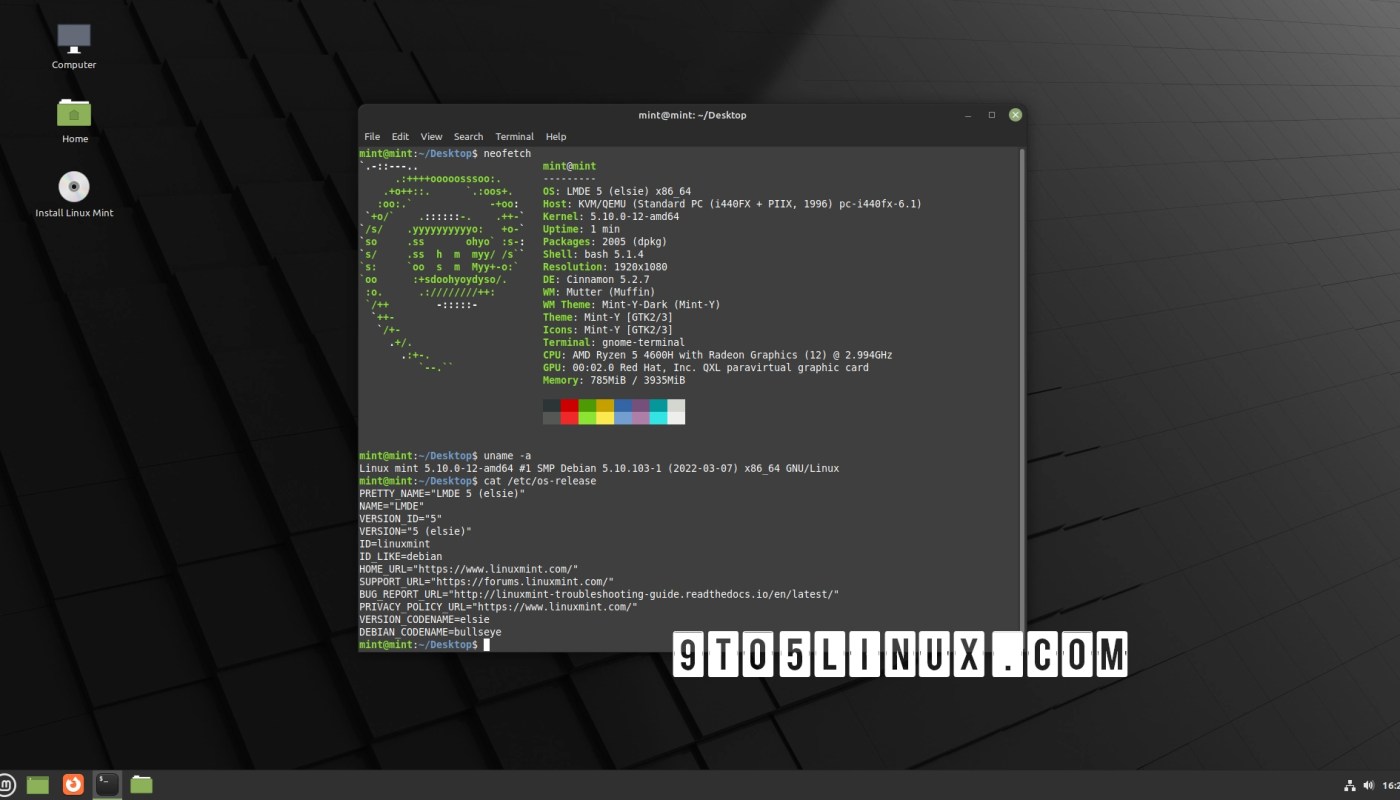Click the last empty prompt with cursor
The width and height of the screenshot is (1400, 800).
point(424,645)
